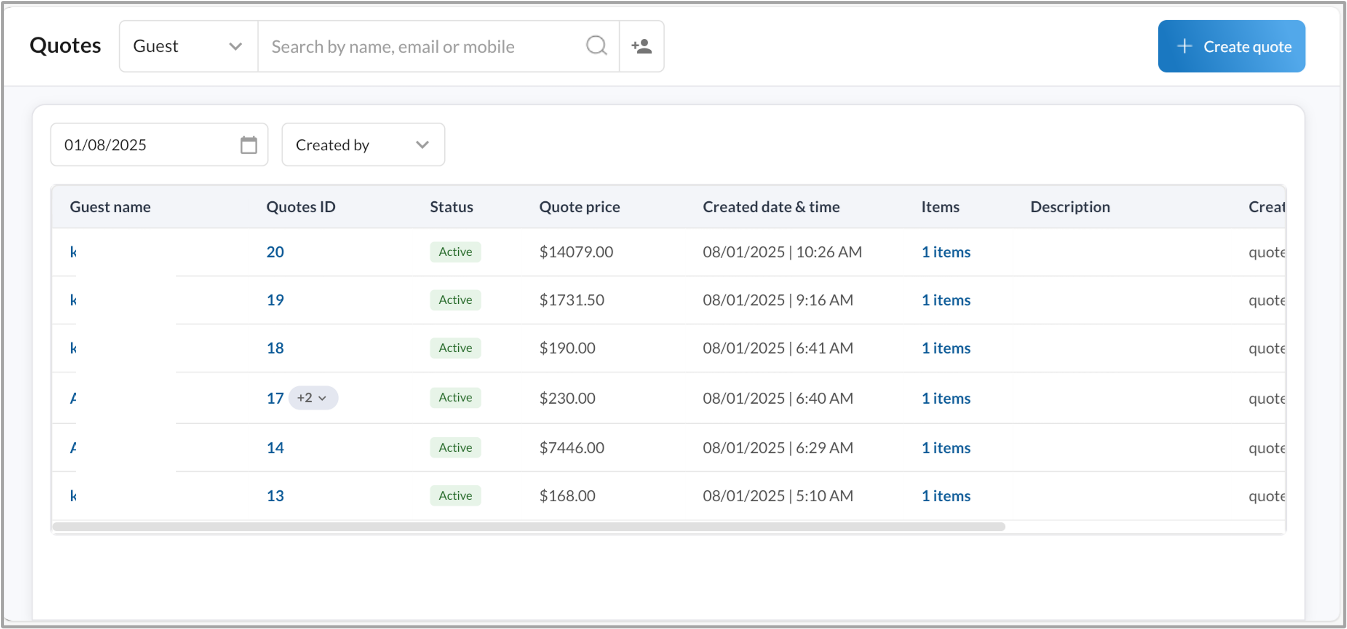Click the 08/01/2025 | 6:29 AM timestamp
This screenshot has height=629, width=1347.
click(x=778, y=448)
